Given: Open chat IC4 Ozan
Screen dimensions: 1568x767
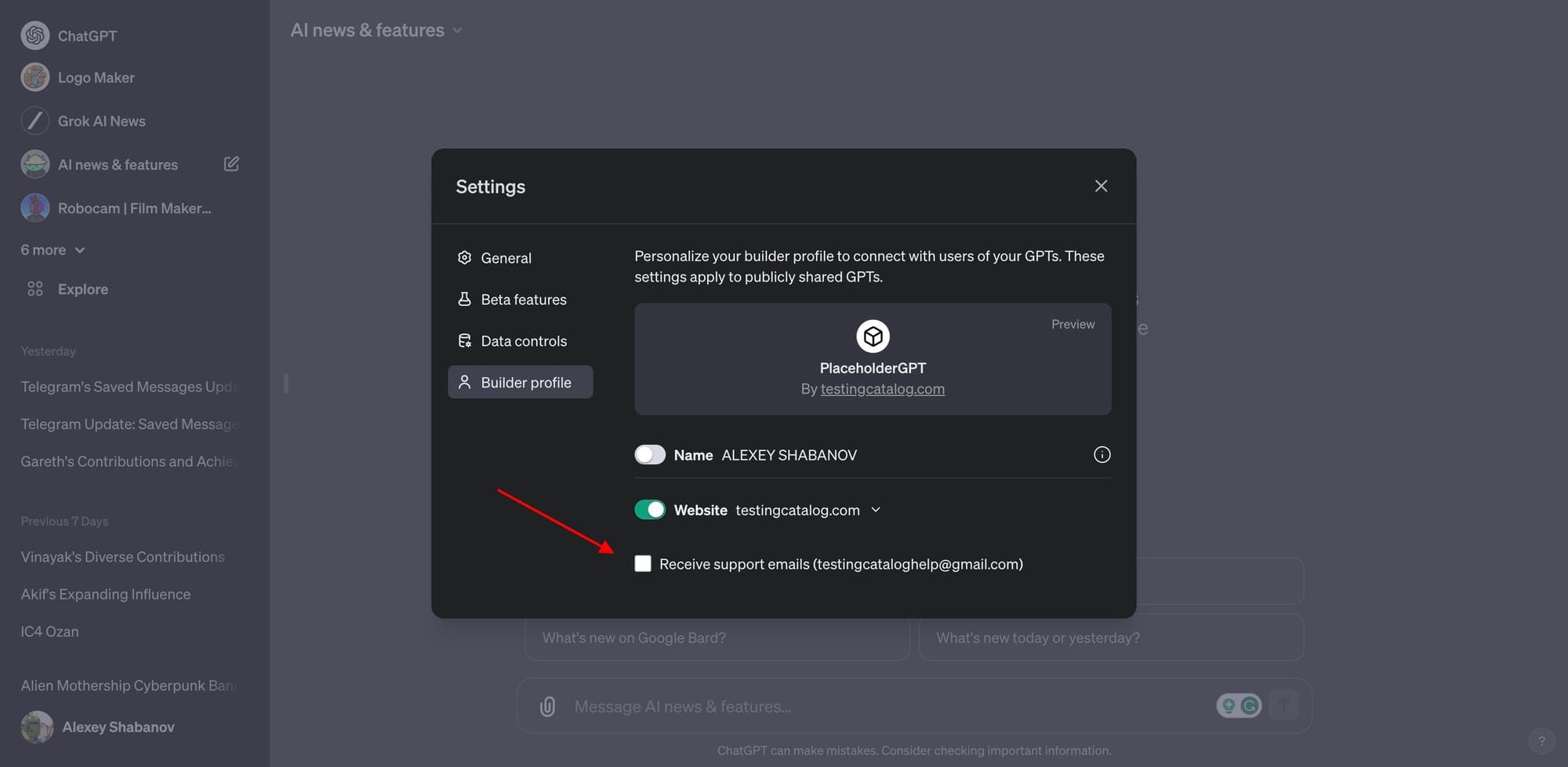Looking at the screenshot, I should pyautogui.click(x=49, y=631).
